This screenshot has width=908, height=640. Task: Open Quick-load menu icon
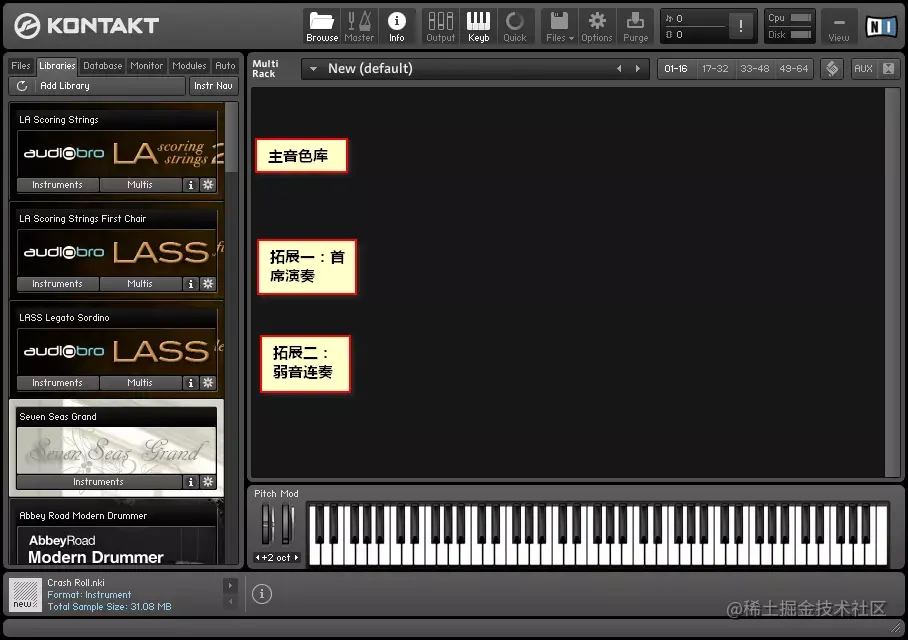coord(515,25)
